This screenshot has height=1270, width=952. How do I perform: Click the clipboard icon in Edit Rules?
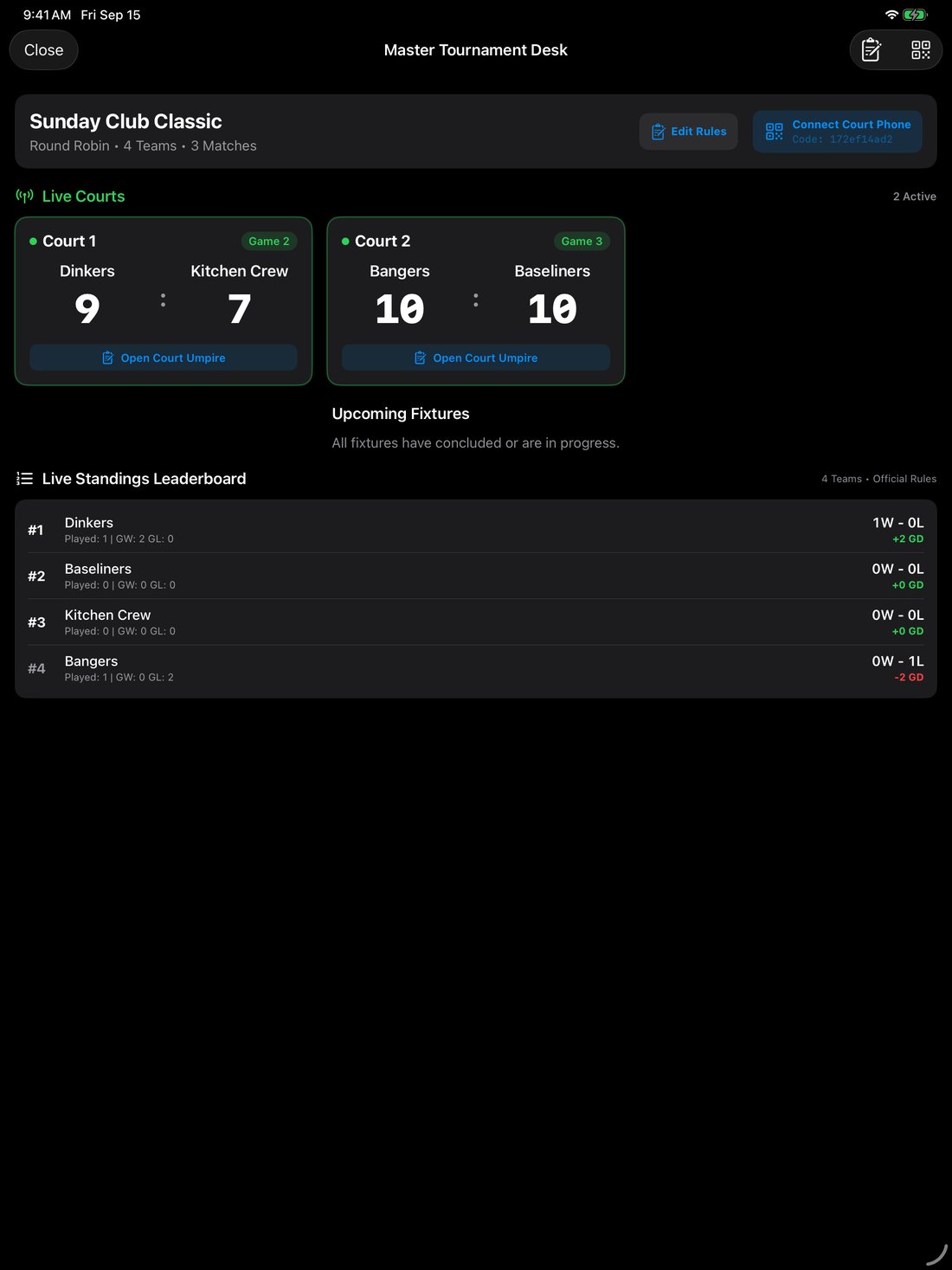coord(659,132)
